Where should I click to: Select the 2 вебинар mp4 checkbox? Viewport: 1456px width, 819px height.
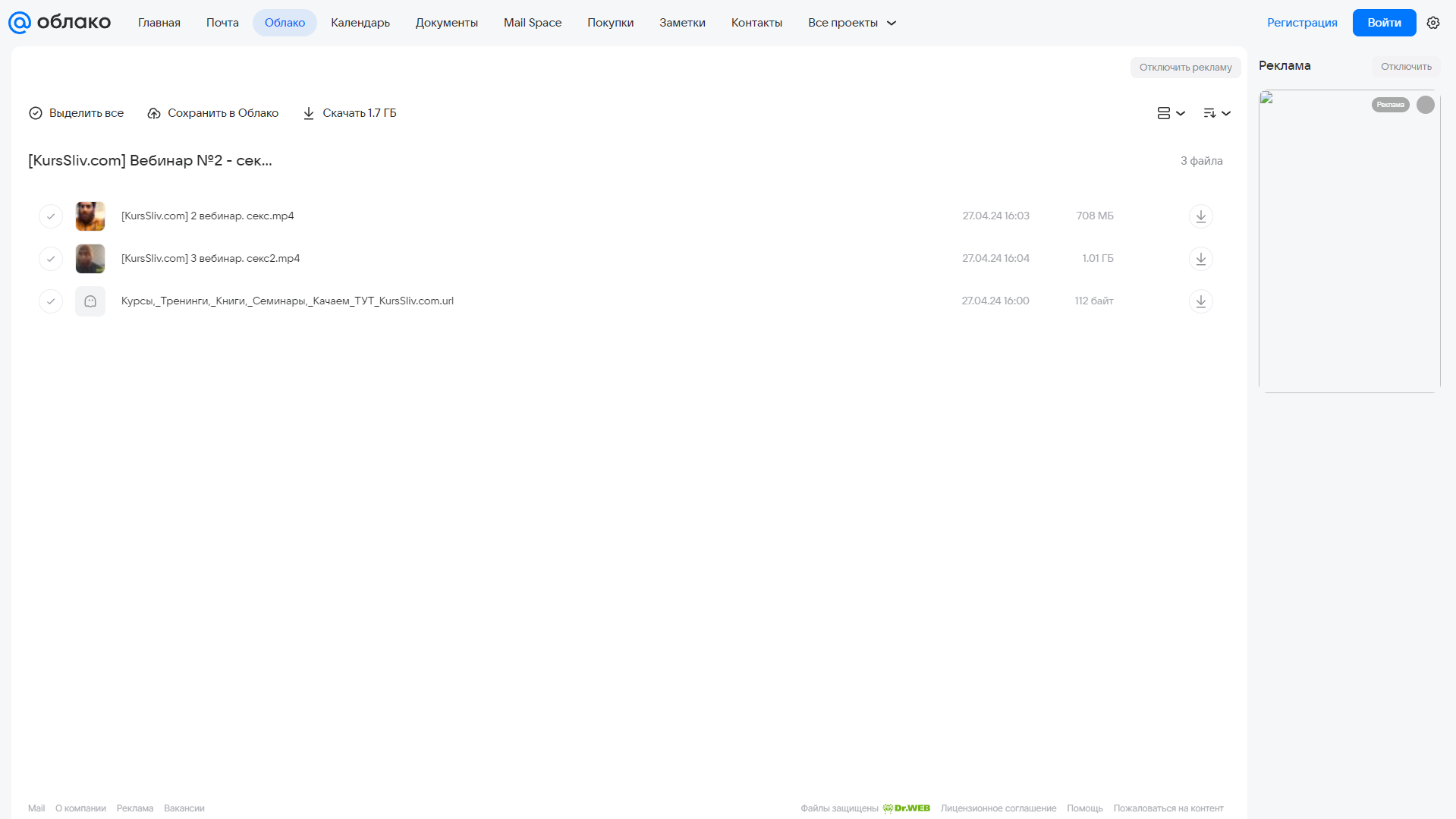click(51, 216)
